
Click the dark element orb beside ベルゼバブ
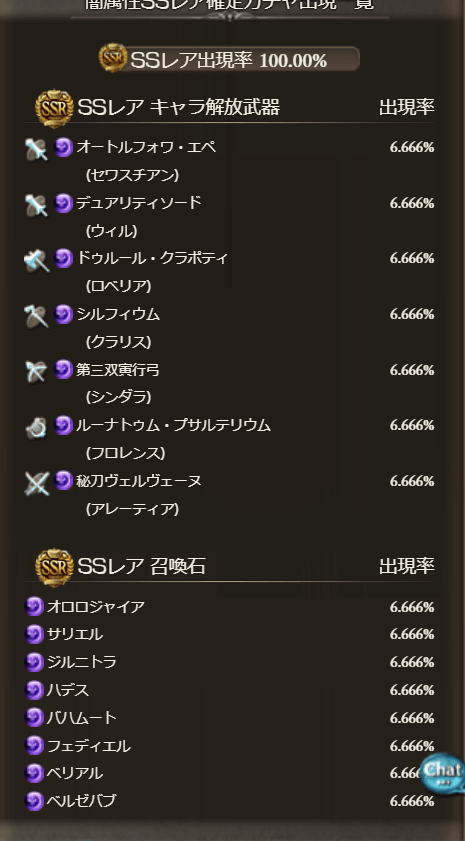[x=34, y=801]
